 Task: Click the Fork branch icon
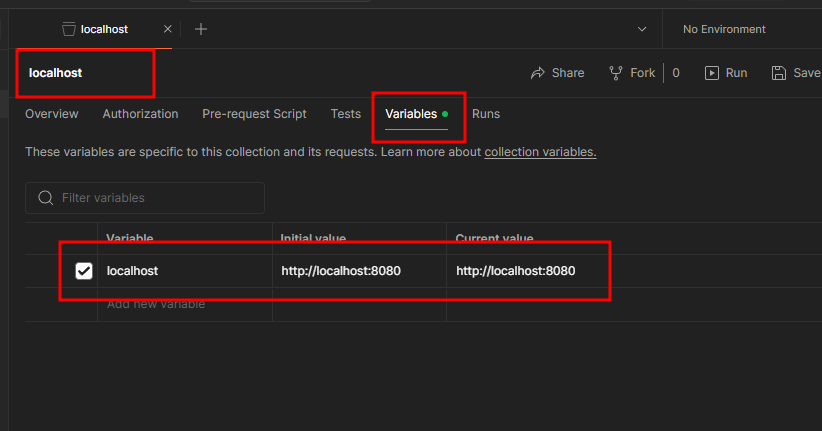click(x=616, y=73)
